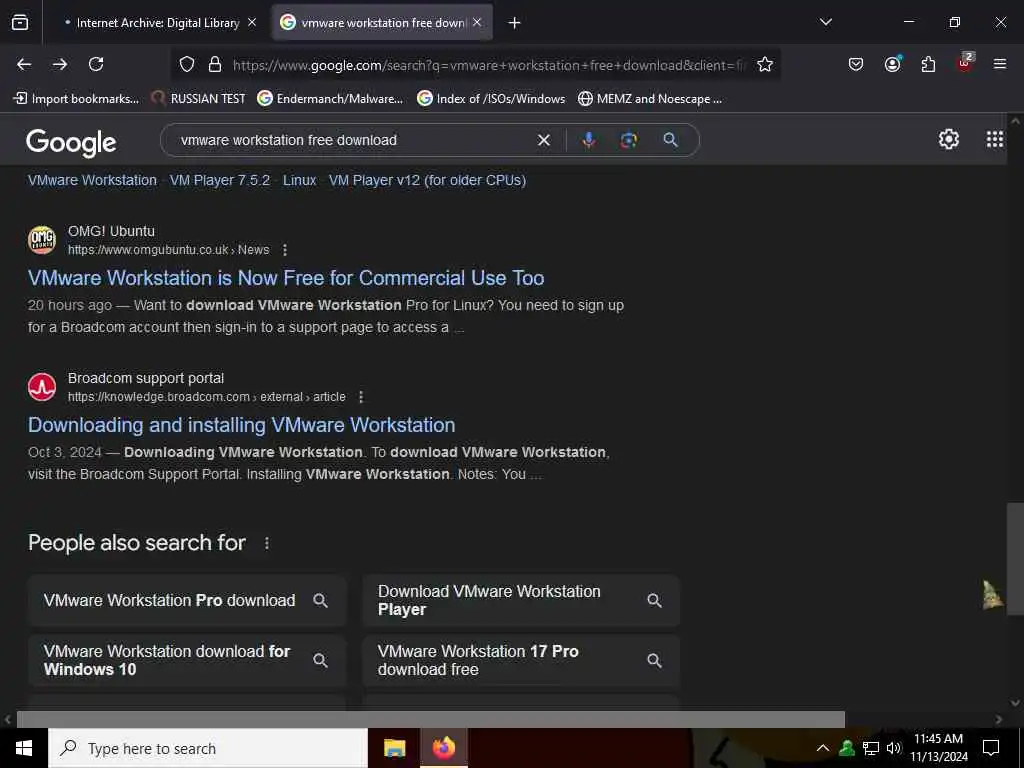This screenshot has width=1024, height=768.
Task: Close the vmware workstation search tab
Action: (477, 23)
